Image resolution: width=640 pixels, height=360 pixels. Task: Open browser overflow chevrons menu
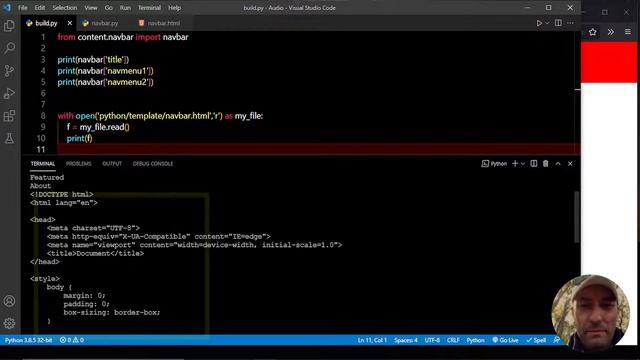(611, 32)
